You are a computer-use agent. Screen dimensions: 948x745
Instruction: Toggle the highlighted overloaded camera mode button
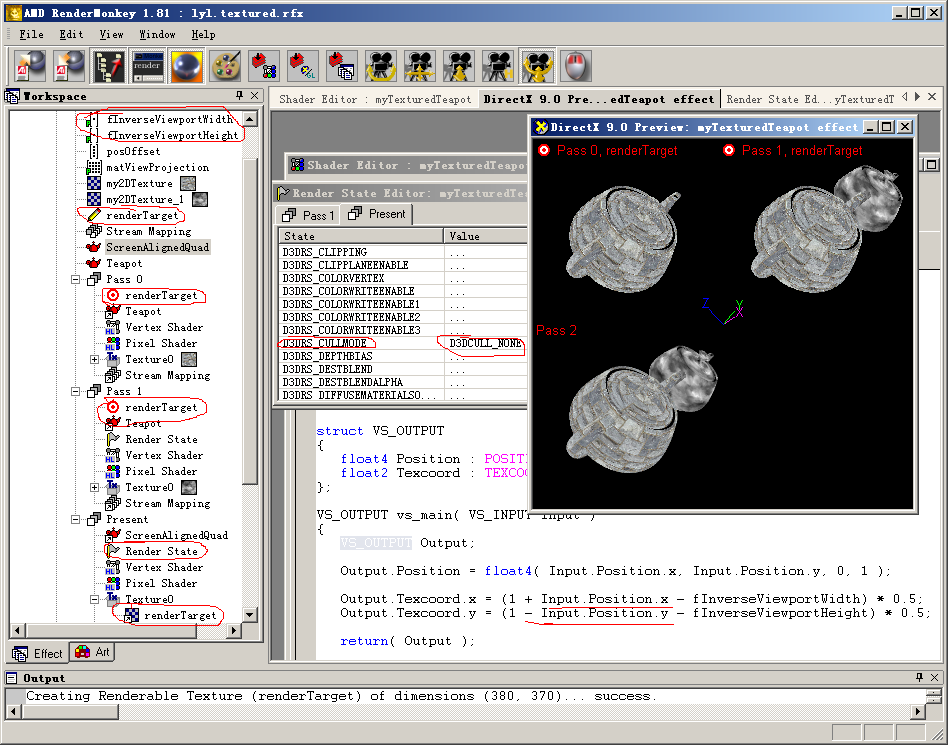pyautogui.click(x=537, y=66)
